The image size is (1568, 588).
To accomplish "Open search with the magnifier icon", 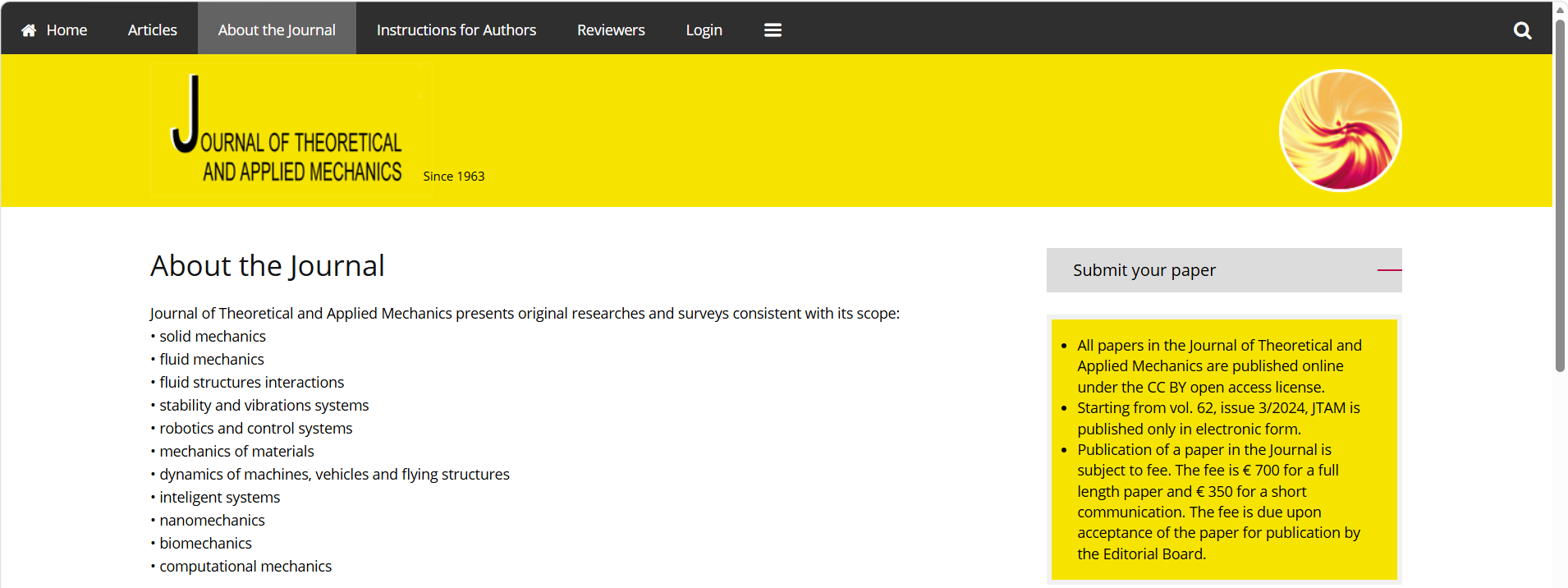I will pyautogui.click(x=1522, y=30).
